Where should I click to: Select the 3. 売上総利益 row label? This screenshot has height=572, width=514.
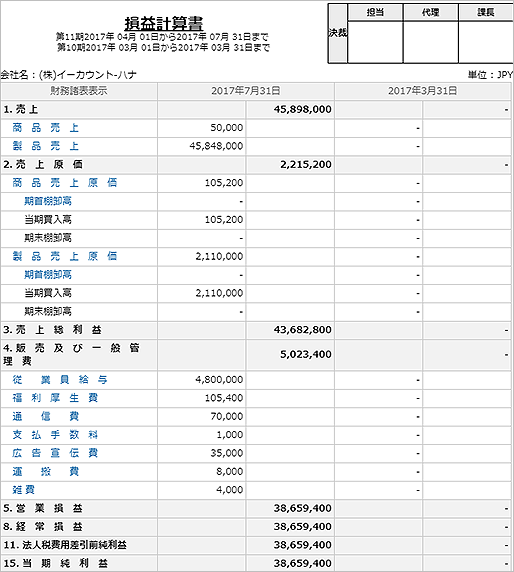[52, 330]
